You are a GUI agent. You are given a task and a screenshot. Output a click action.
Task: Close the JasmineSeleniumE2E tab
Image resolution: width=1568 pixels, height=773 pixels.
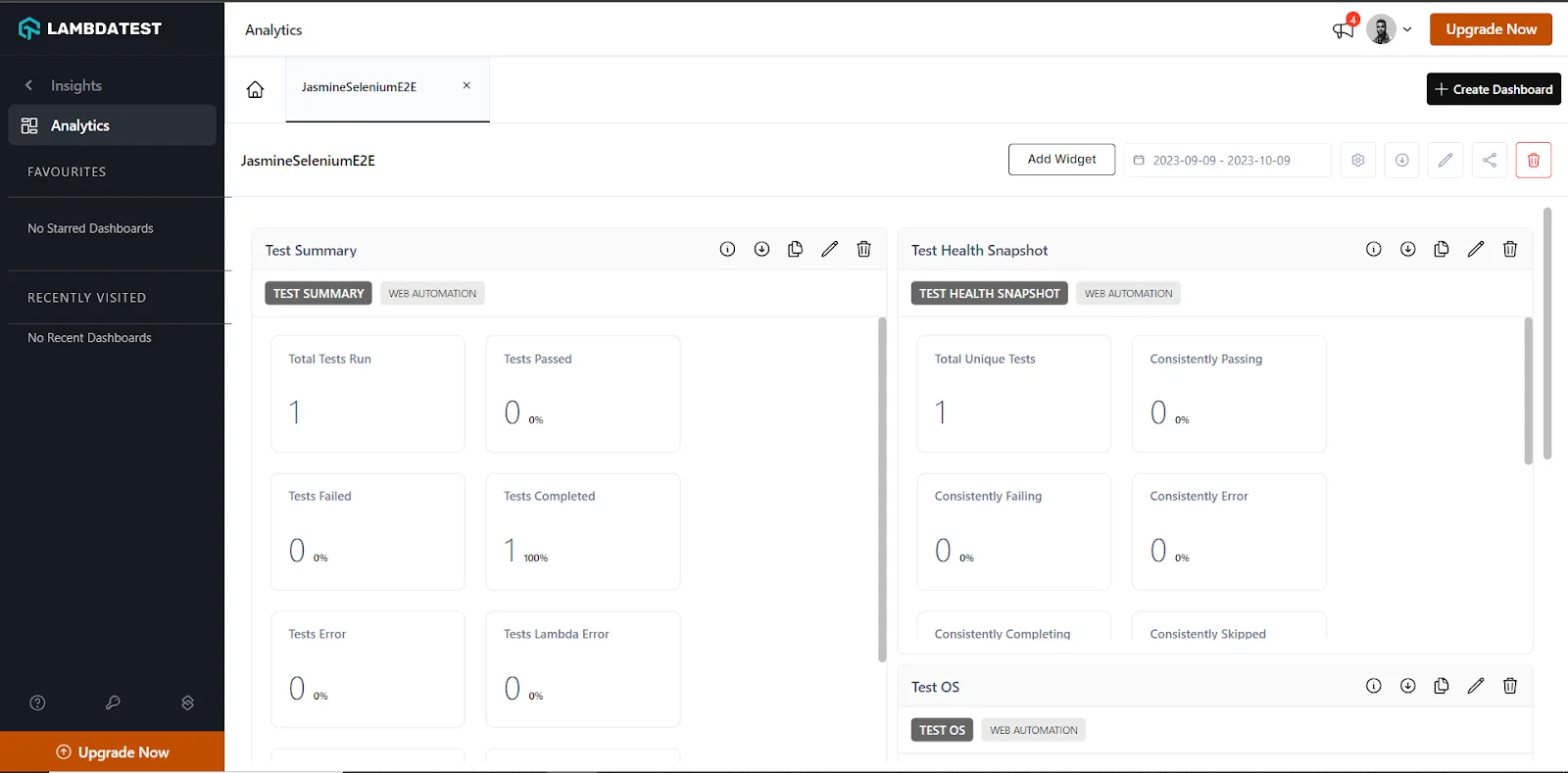(x=466, y=85)
